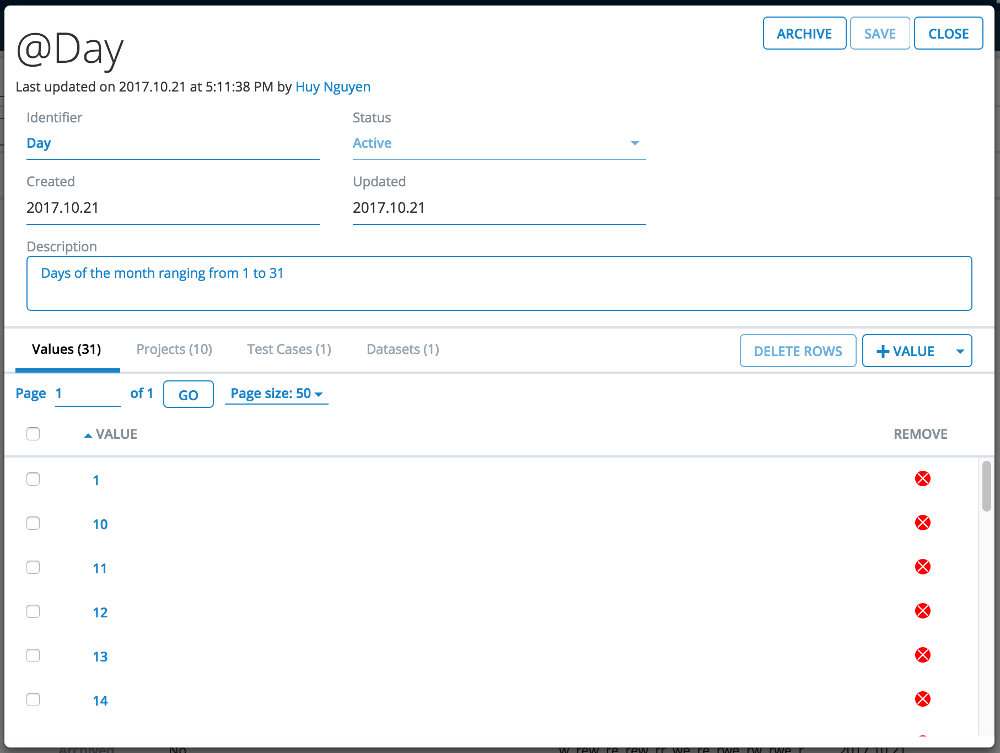1000x753 pixels.
Task: Click the values list vertical scrollbar
Action: point(986,488)
